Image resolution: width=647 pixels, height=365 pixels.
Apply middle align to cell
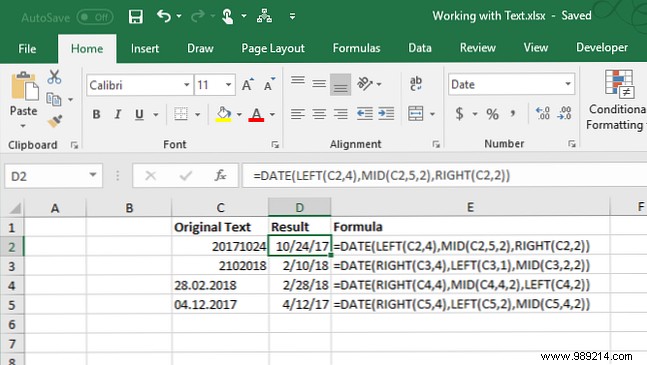point(319,84)
